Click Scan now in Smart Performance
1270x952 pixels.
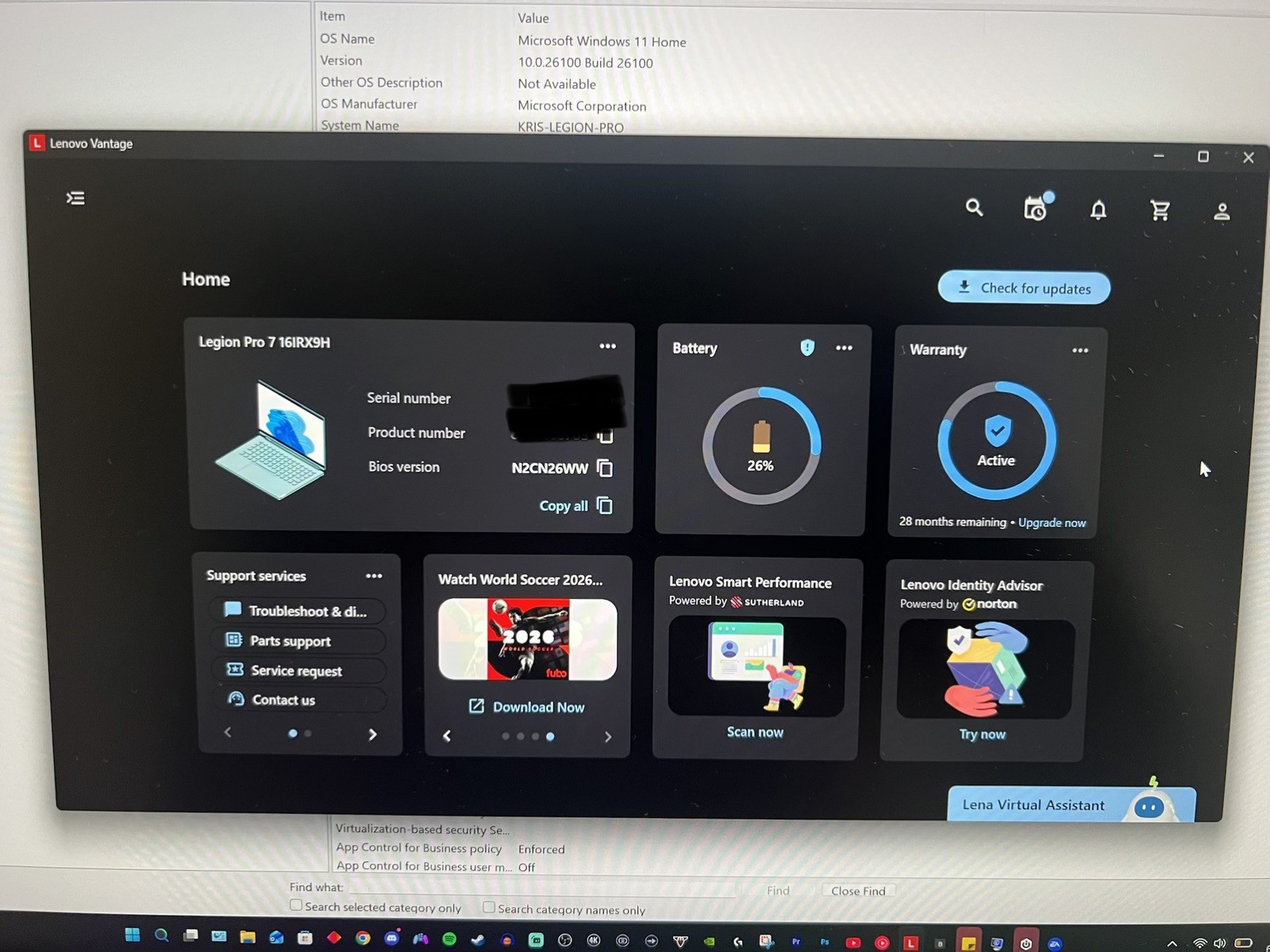click(755, 732)
